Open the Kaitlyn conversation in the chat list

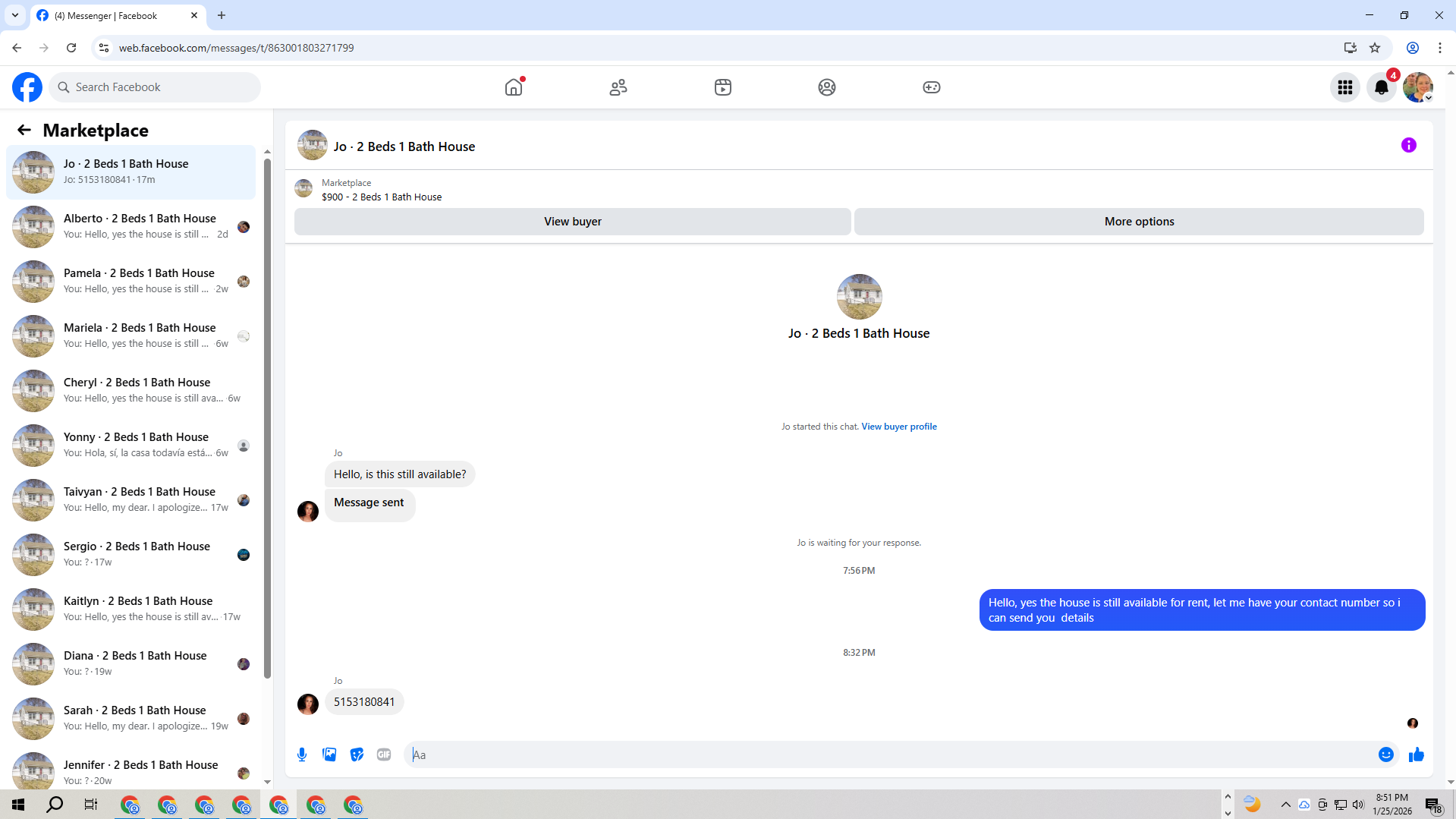[131, 610]
